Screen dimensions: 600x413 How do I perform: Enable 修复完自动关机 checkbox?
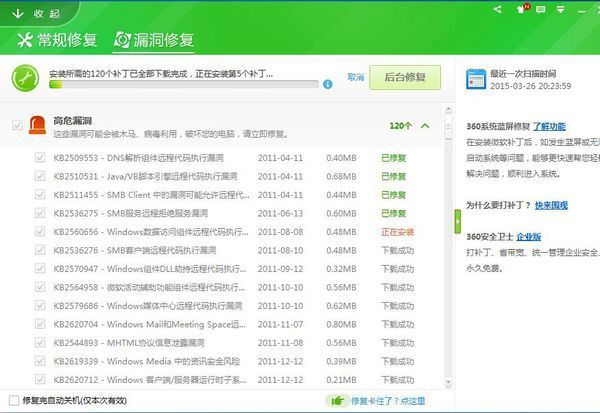(x=14, y=401)
